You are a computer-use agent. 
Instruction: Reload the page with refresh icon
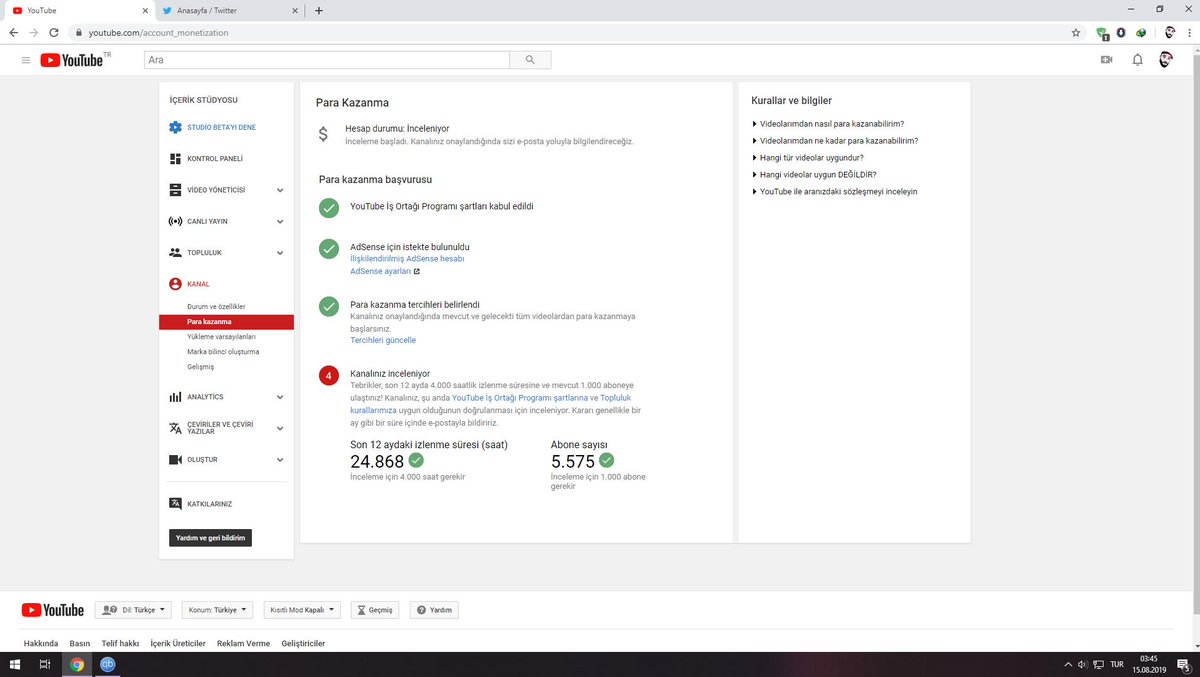(55, 32)
